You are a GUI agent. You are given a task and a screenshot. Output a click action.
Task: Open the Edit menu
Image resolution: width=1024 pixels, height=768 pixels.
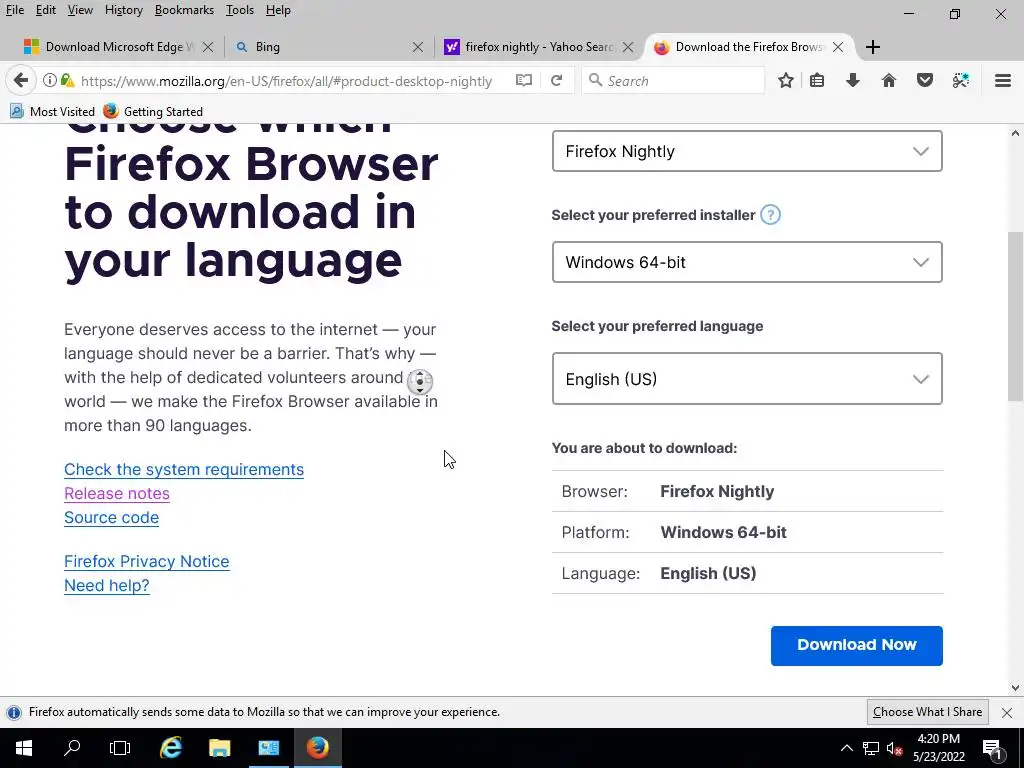(46, 10)
